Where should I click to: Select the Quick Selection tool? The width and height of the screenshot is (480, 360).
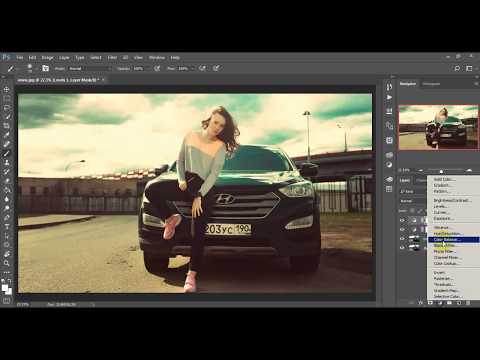[6, 117]
